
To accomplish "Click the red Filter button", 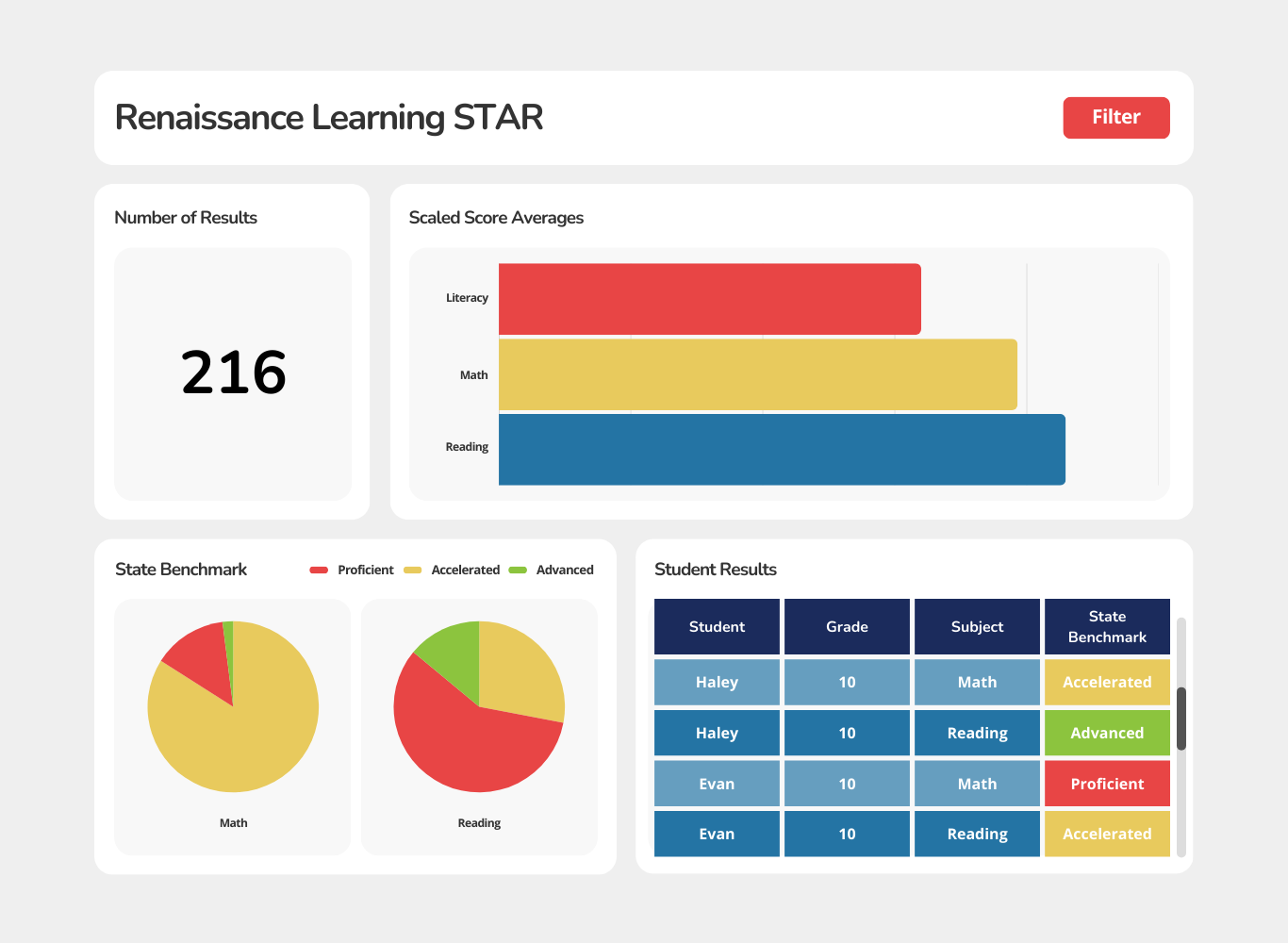I will pyautogui.click(x=1116, y=118).
